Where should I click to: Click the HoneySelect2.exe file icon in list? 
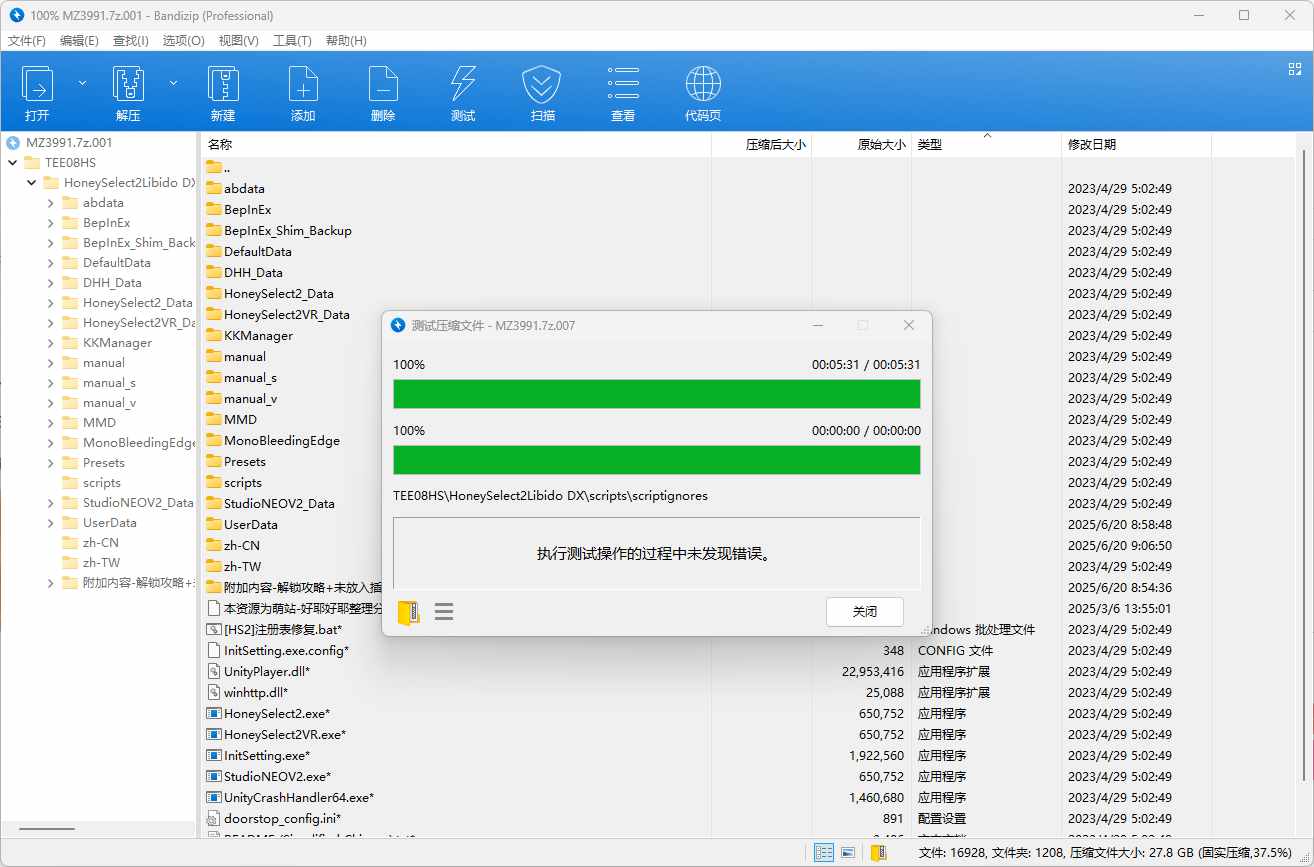click(x=213, y=714)
